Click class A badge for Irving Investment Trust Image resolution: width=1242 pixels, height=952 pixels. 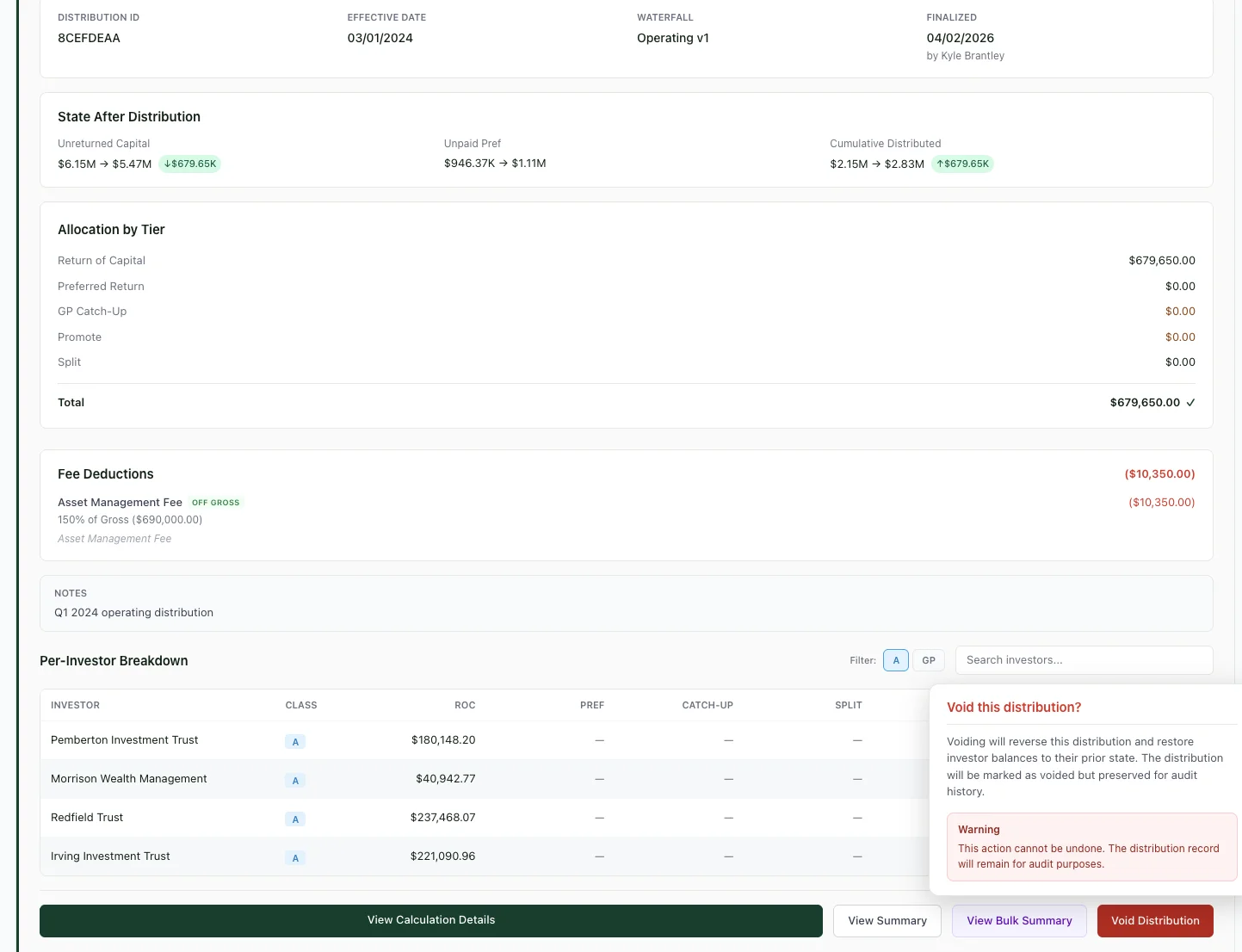point(295,857)
